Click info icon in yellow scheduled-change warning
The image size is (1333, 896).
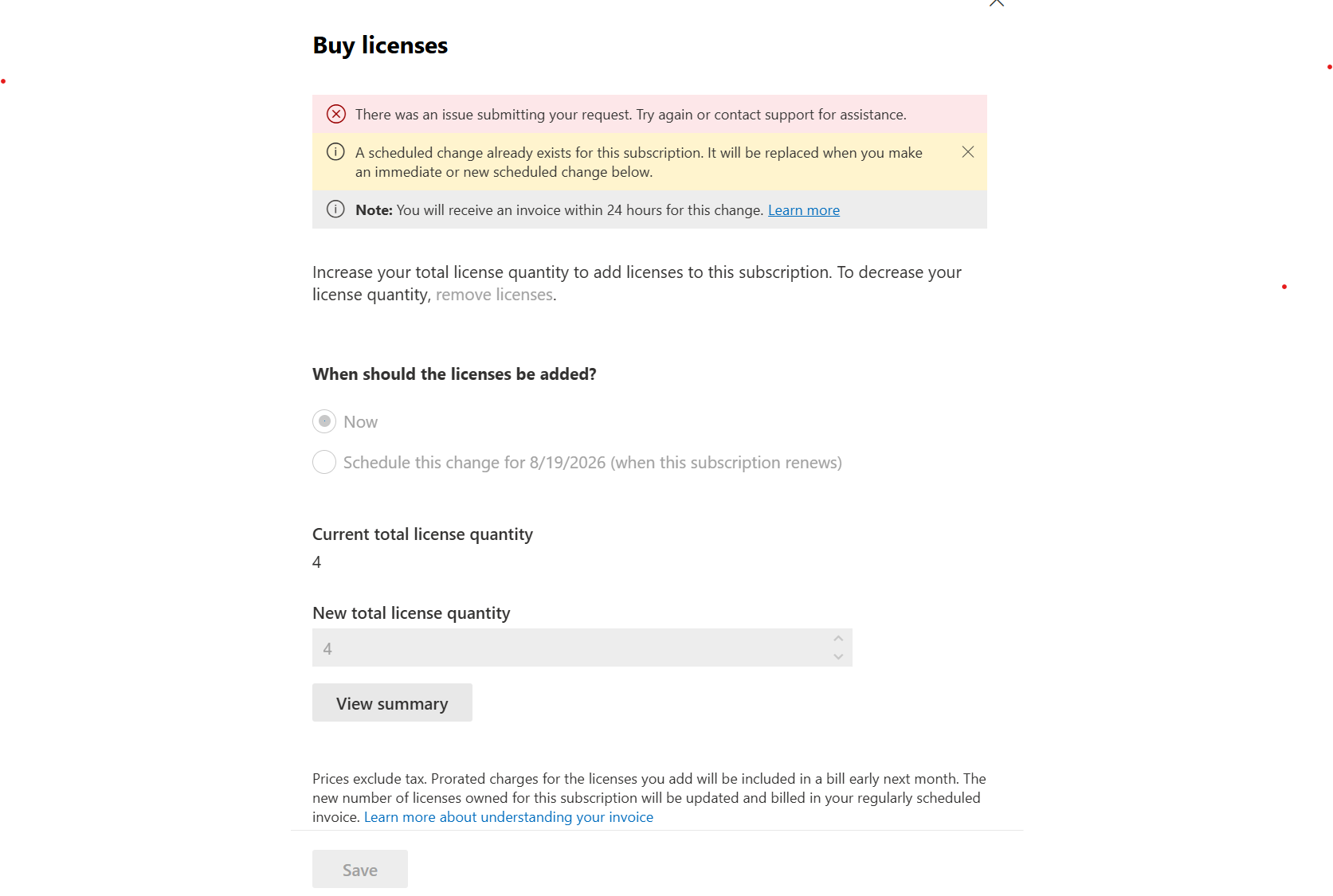coord(336,152)
